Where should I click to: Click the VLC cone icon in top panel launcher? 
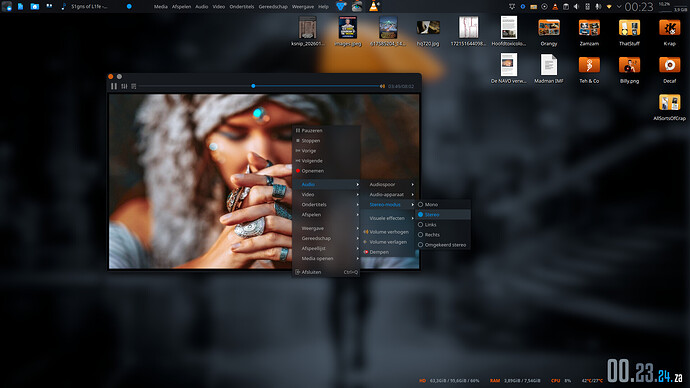click(x=374, y=6)
